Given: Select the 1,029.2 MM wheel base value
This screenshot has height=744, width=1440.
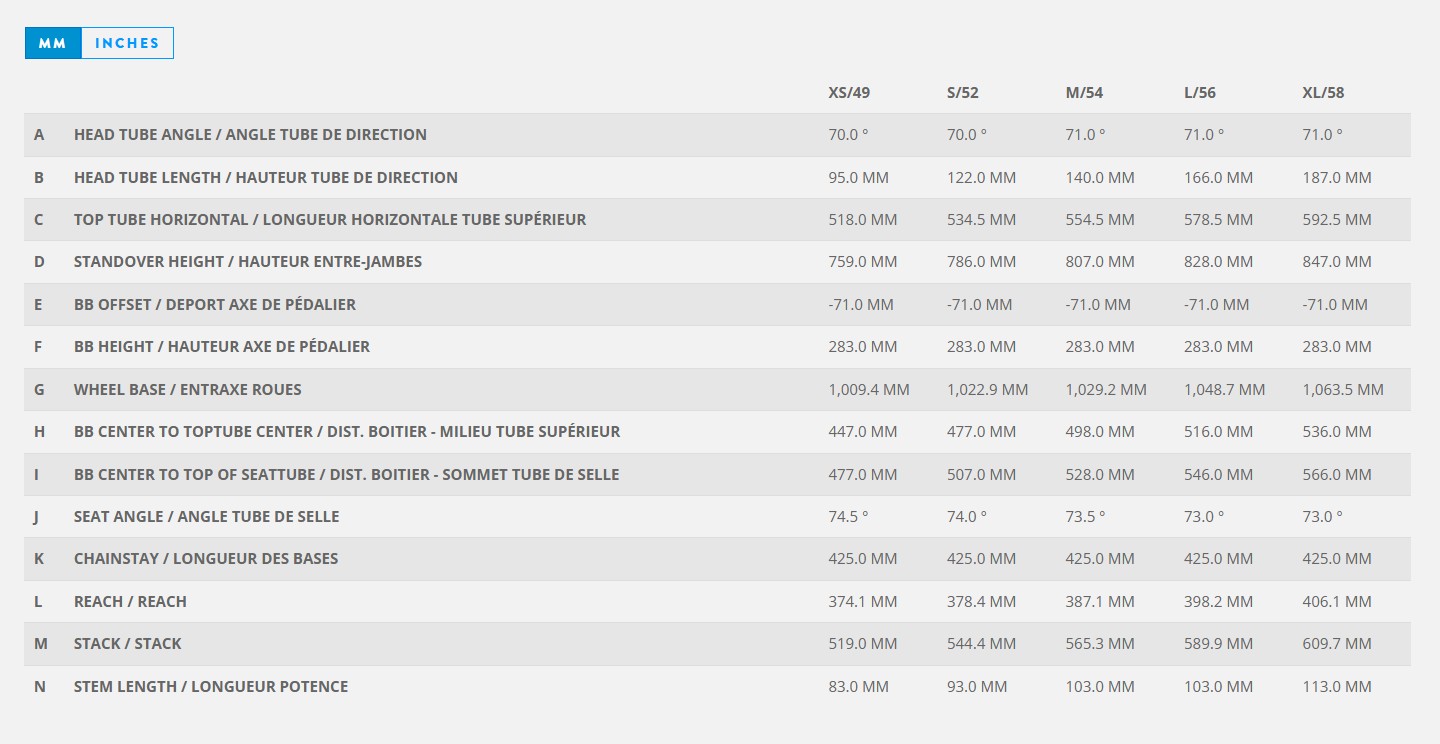Looking at the screenshot, I should [x=1106, y=390].
